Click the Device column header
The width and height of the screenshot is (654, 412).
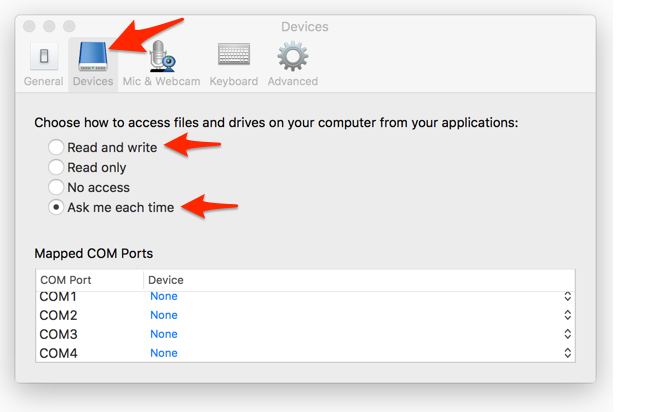[166, 280]
